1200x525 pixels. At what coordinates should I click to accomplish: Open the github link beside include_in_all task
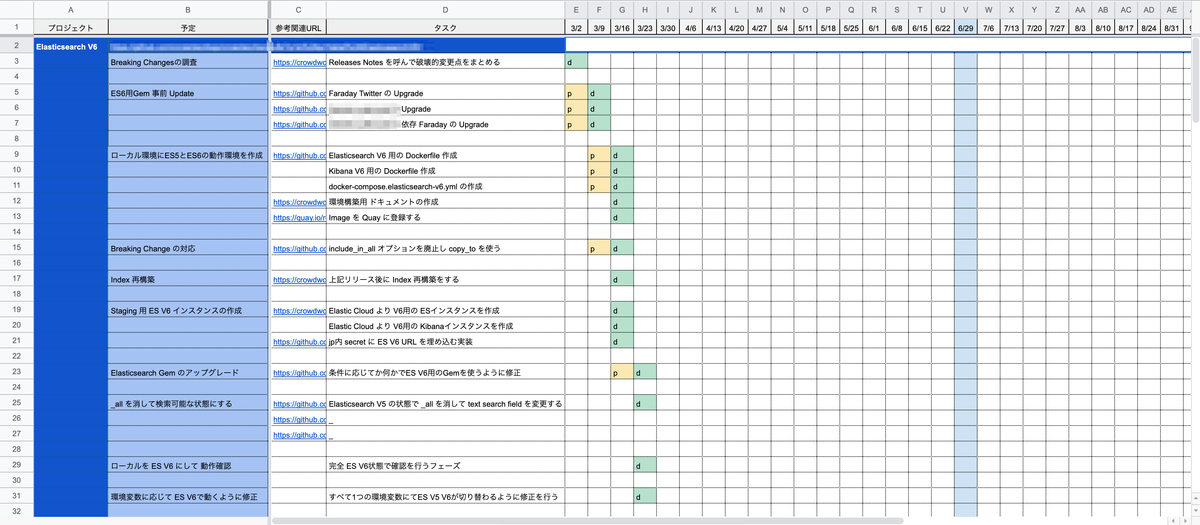click(299, 248)
